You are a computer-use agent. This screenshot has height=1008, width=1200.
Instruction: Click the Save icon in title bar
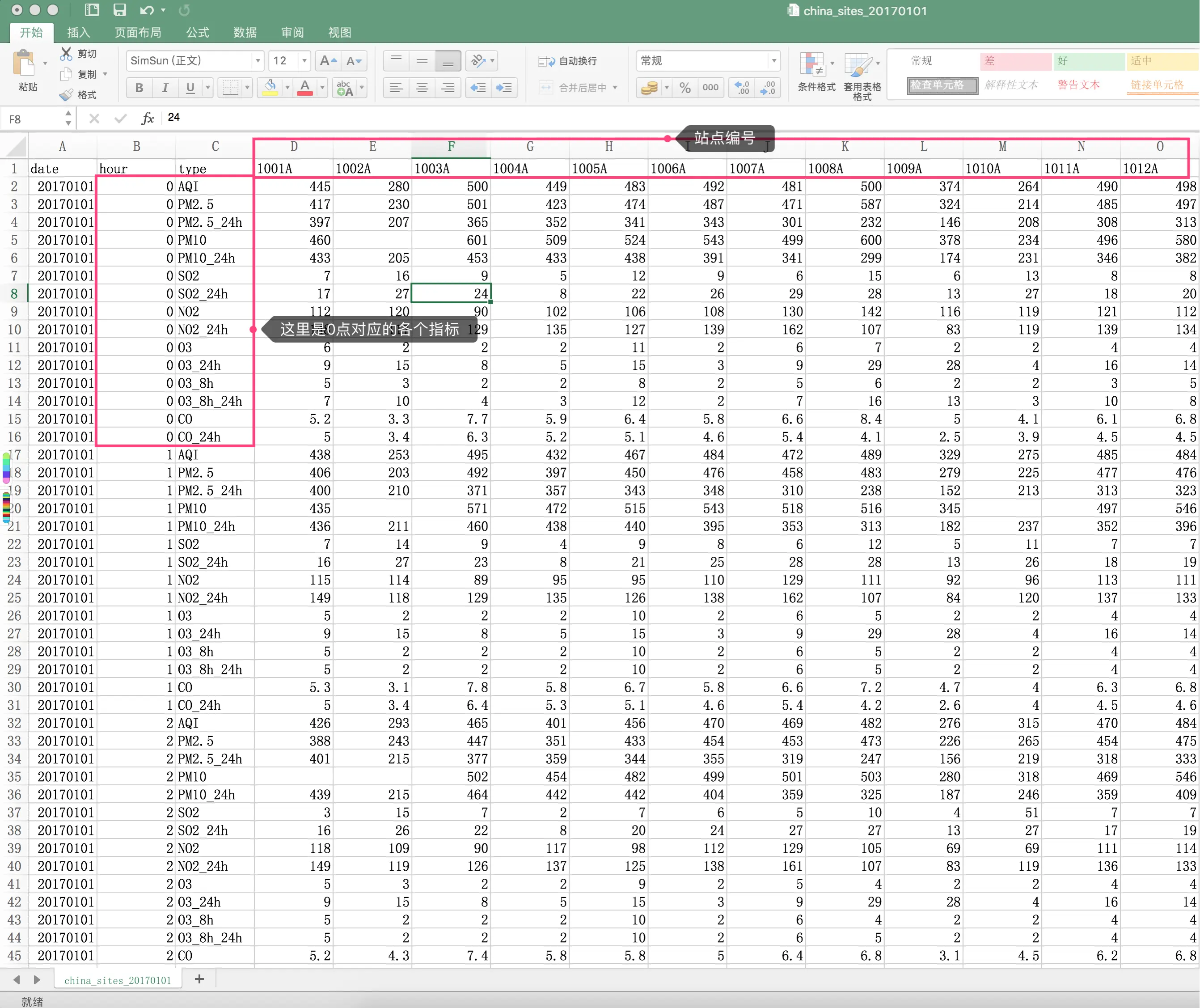(119, 10)
